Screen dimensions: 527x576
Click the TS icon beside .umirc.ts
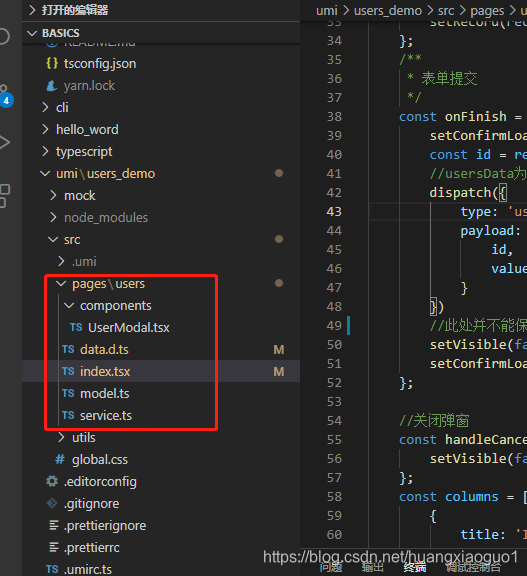click(52, 569)
